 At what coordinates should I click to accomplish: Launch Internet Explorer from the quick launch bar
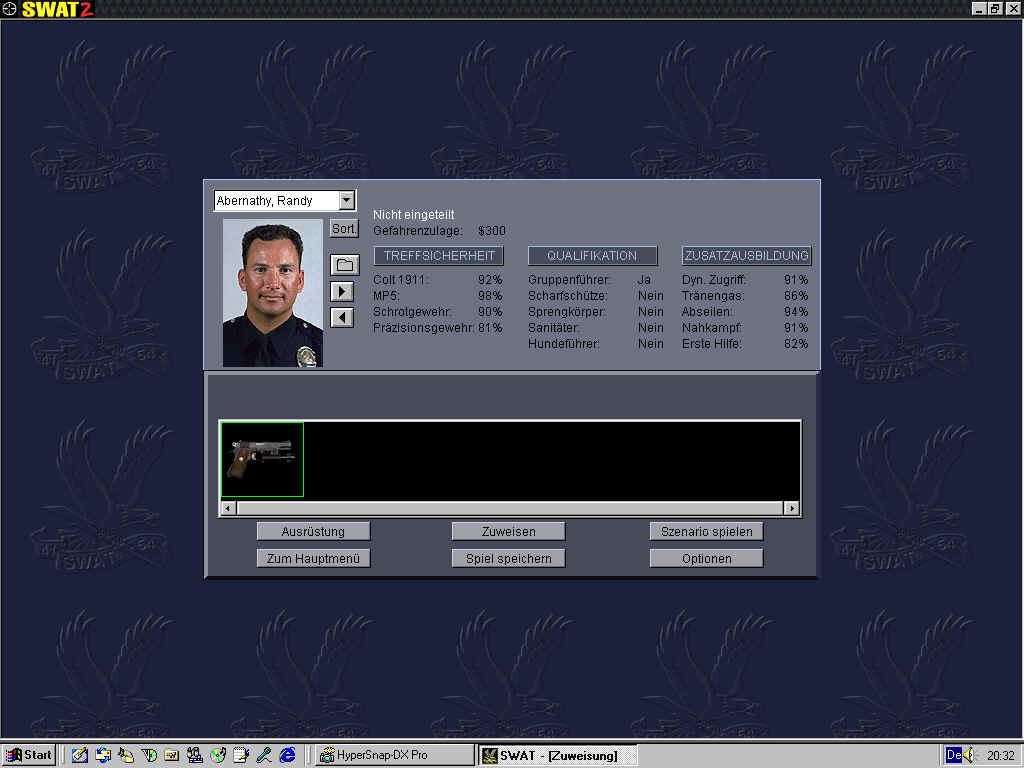(x=287, y=755)
